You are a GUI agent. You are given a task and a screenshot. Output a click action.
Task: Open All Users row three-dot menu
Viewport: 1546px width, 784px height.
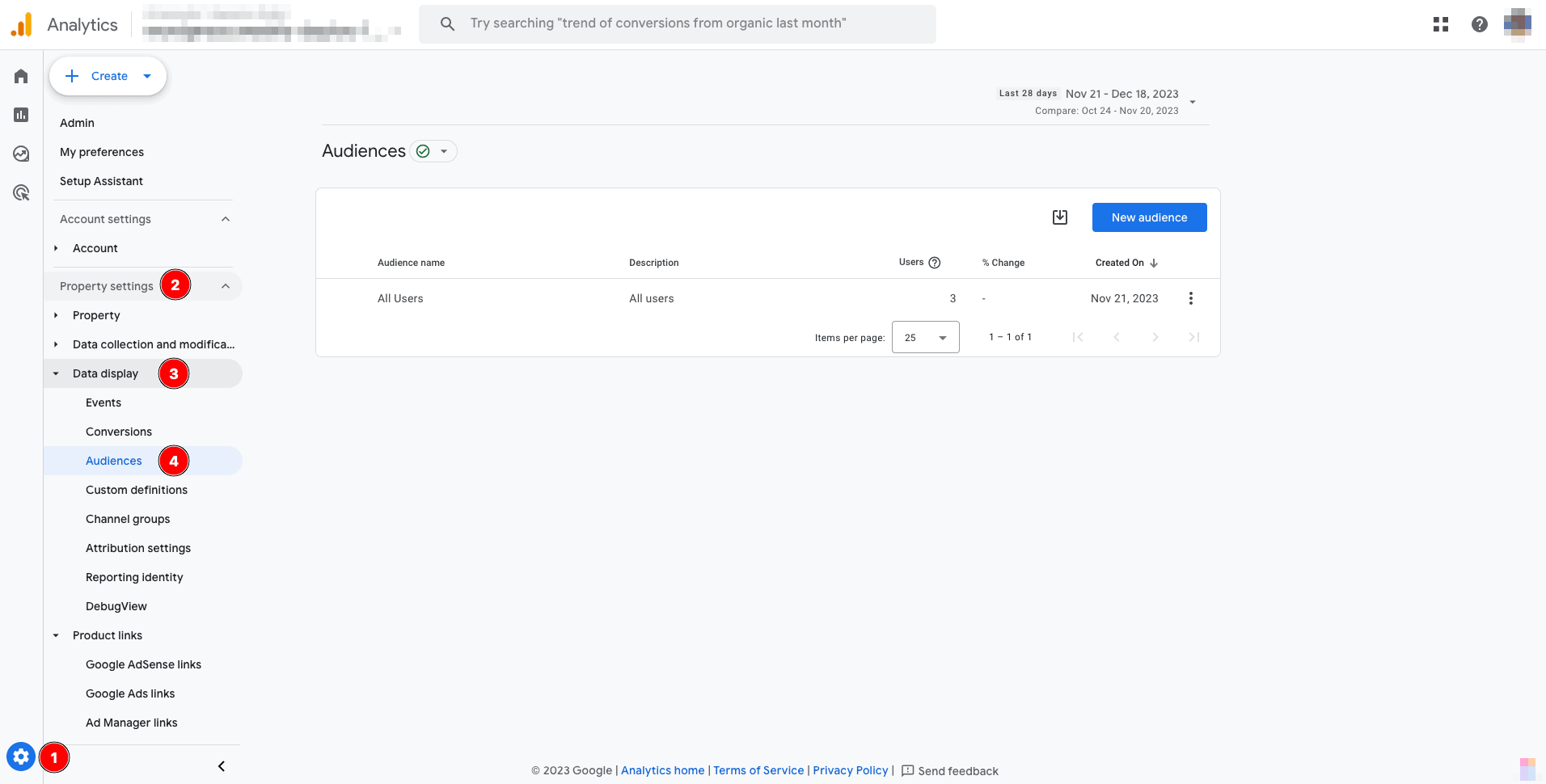coord(1190,298)
